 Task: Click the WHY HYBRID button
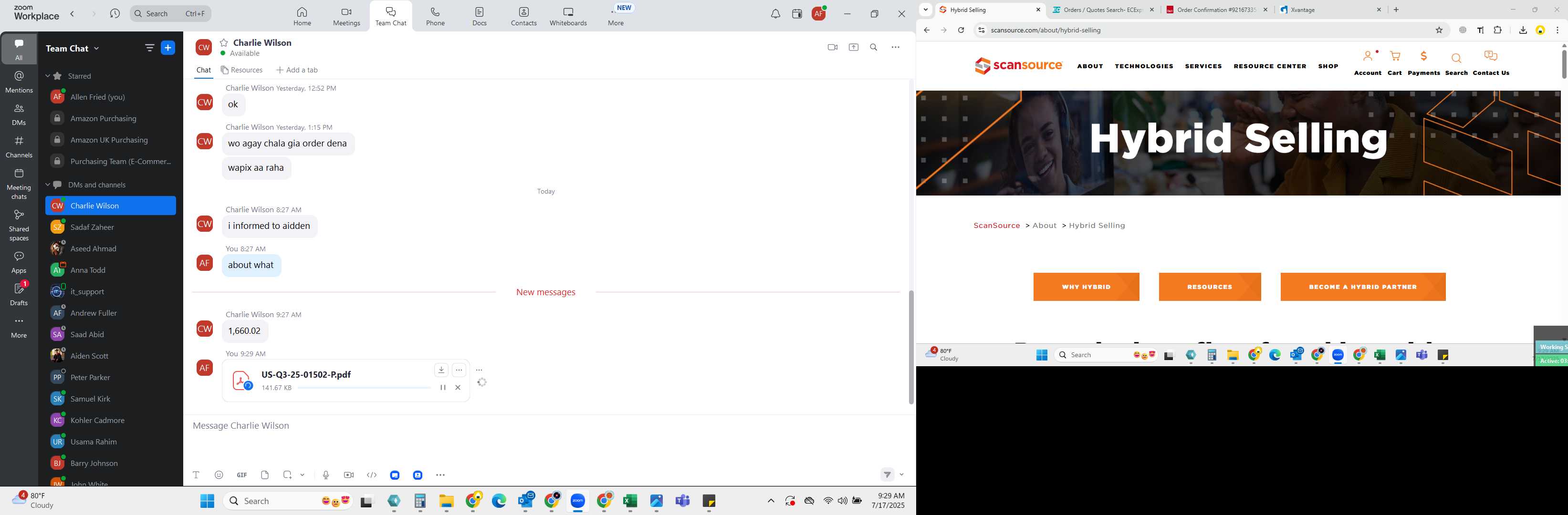click(1087, 287)
